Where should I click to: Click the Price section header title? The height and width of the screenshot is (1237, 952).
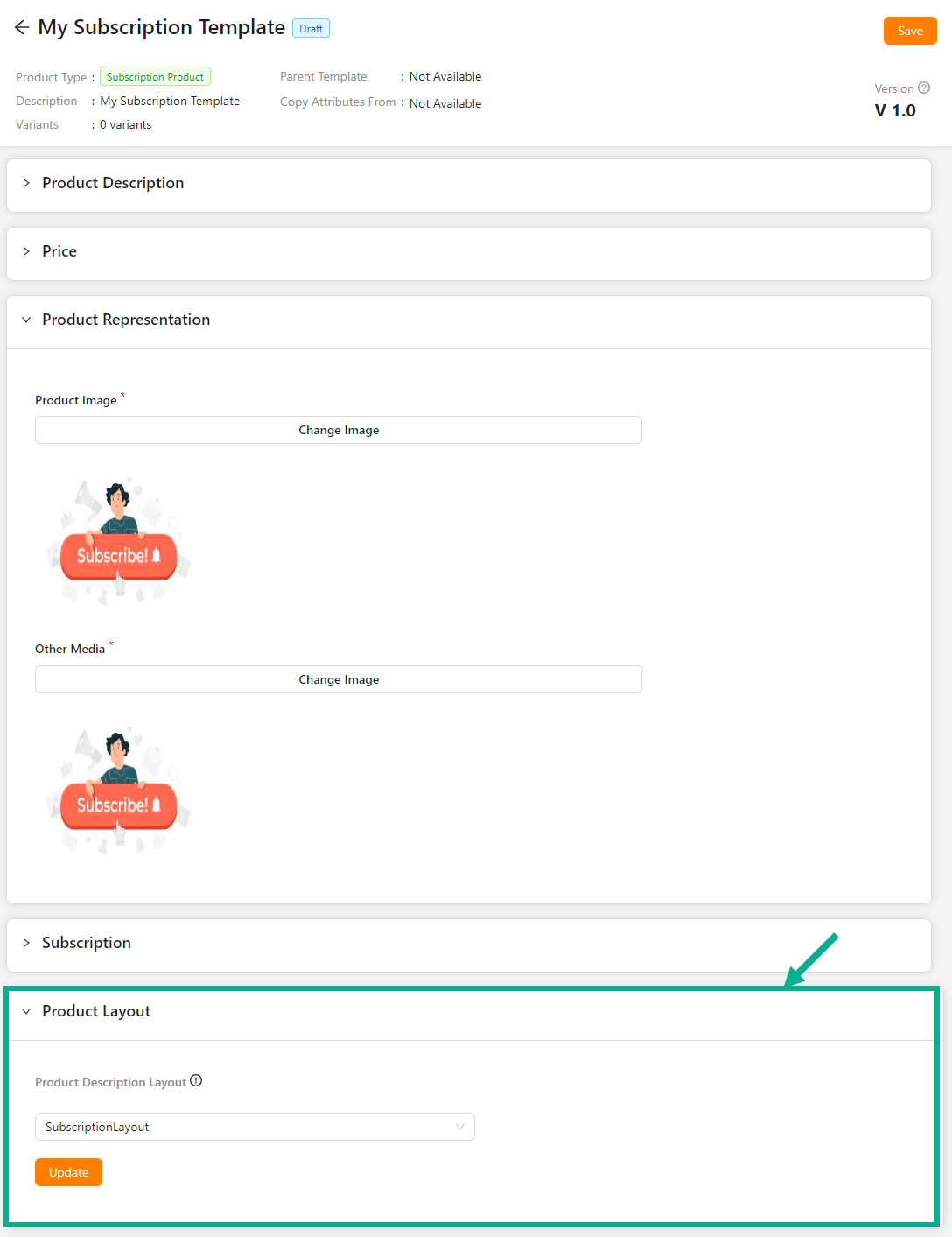59,251
